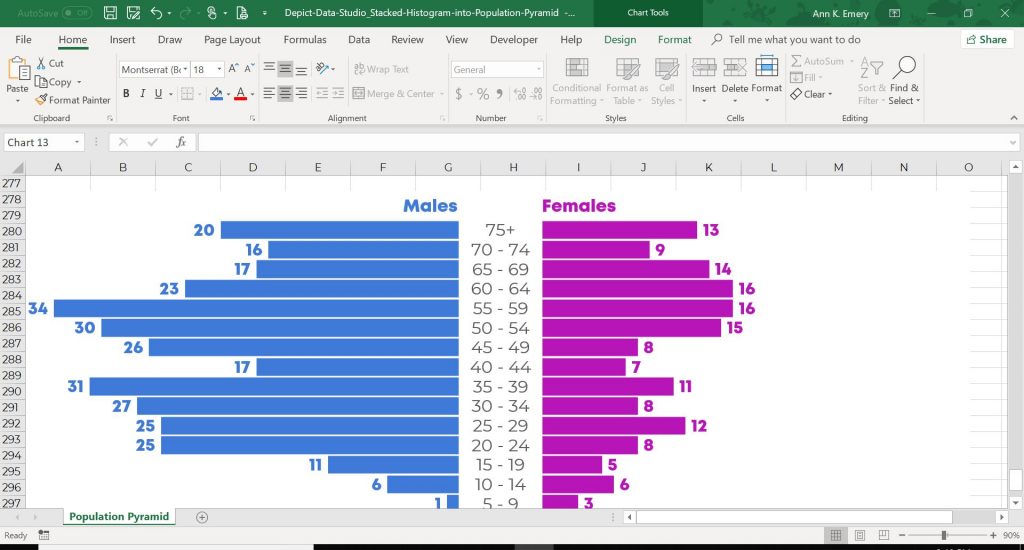Image resolution: width=1024 pixels, height=550 pixels.
Task: Switch to Formulas tab
Action: [x=305, y=39]
